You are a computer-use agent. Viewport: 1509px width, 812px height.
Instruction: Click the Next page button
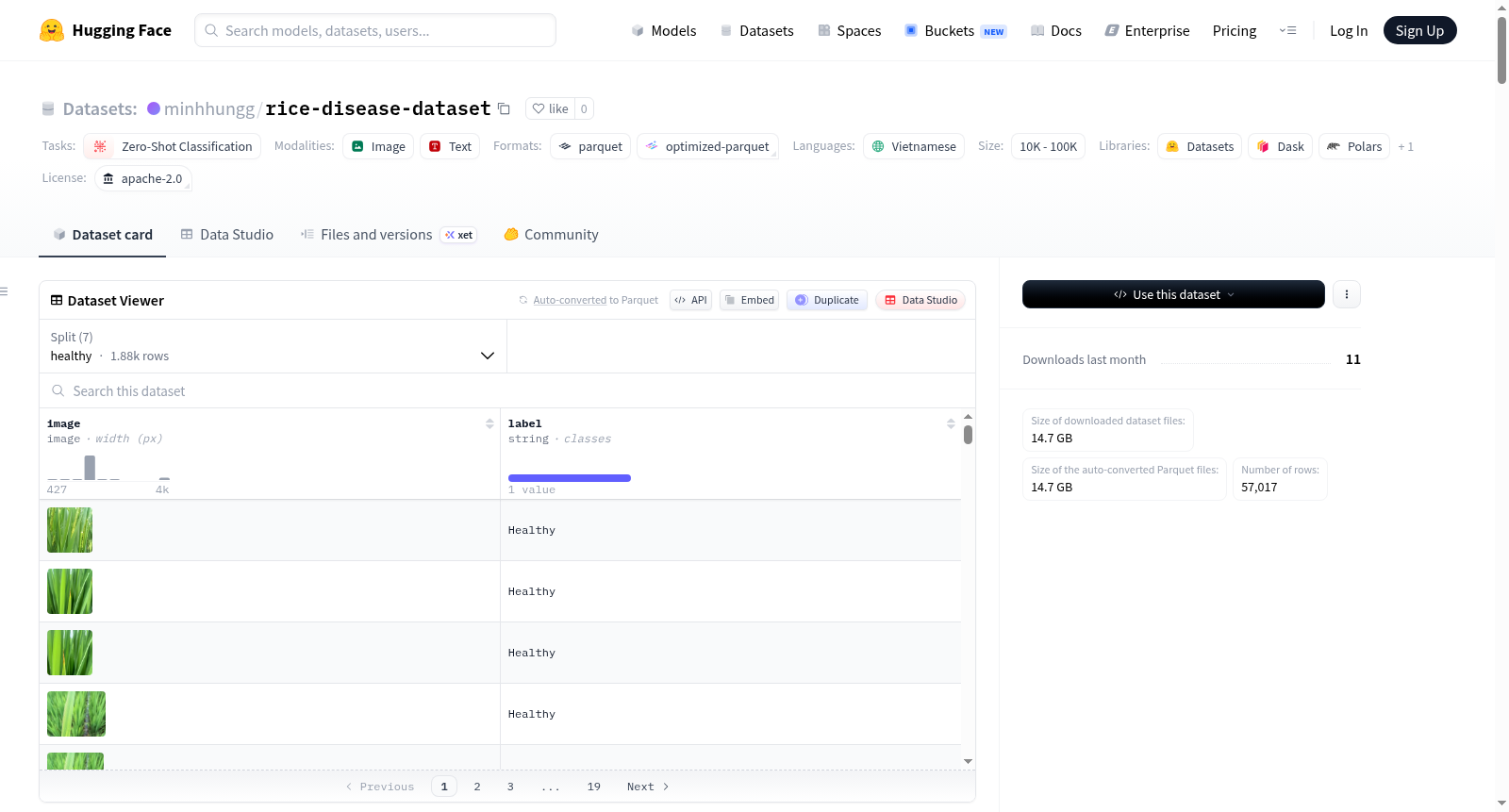(x=648, y=787)
